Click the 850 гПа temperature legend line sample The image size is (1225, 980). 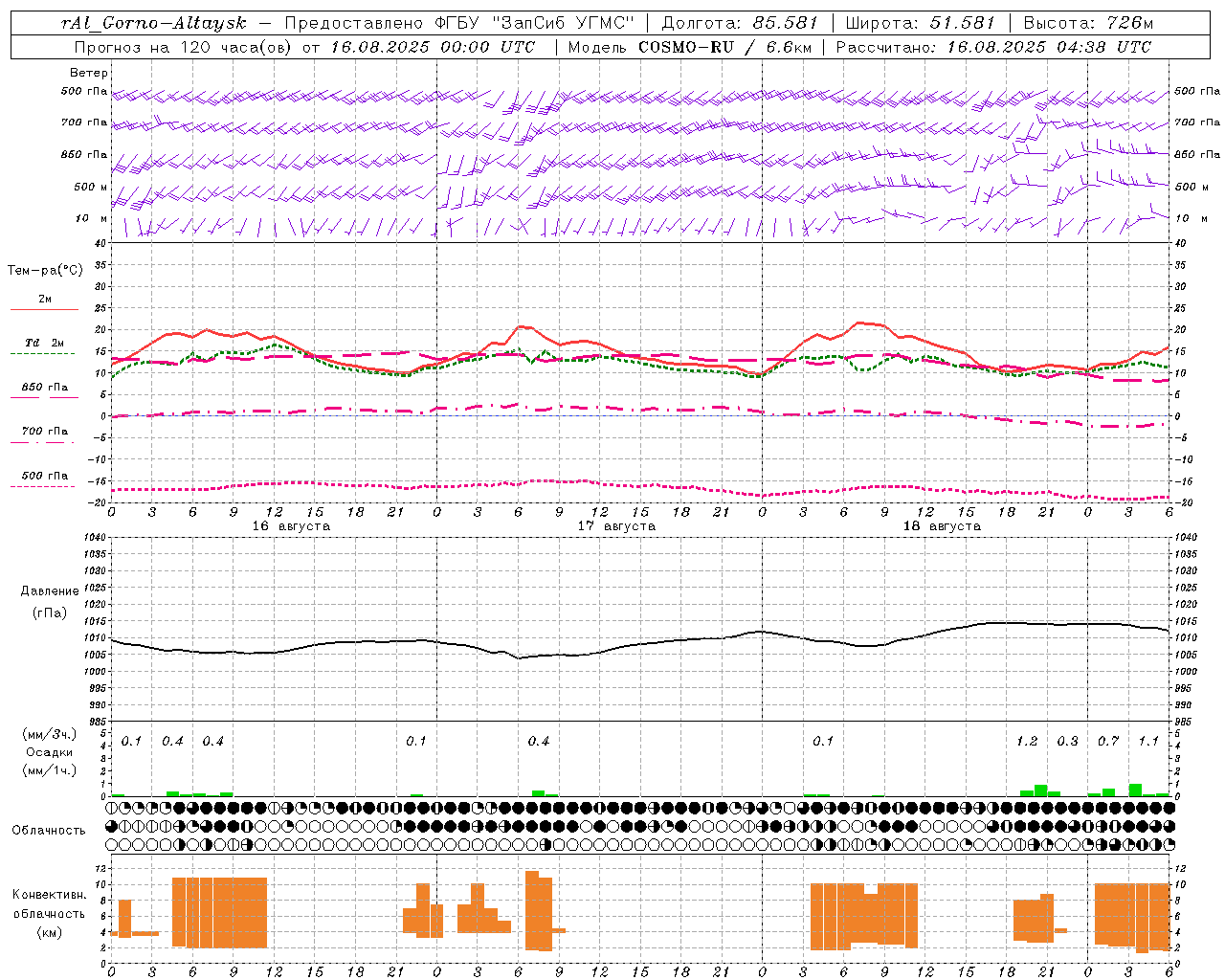[44, 397]
